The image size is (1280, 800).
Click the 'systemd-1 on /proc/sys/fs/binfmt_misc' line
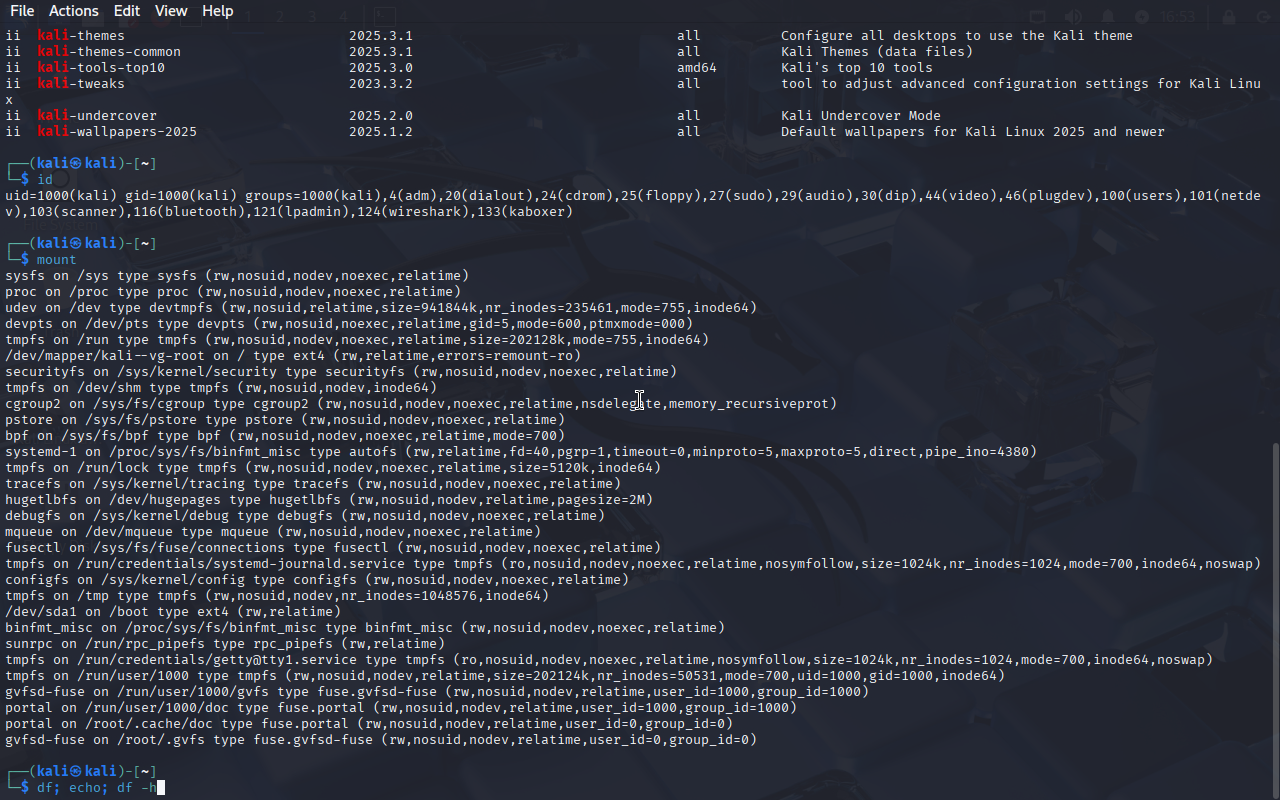(x=521, y=452)
